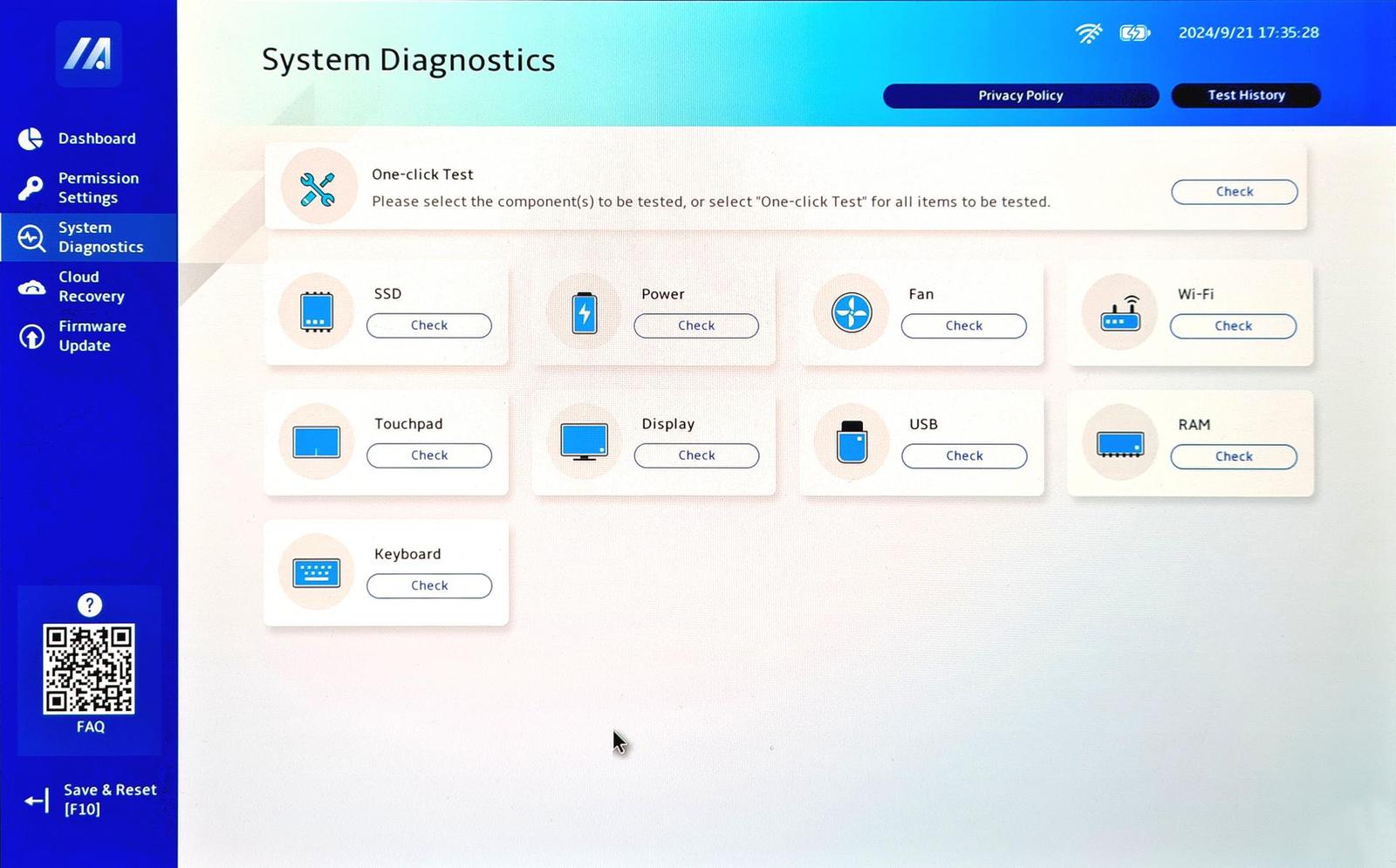Click the Fan label text
This screenshot has width=1396, height=868.
(921, 294)
